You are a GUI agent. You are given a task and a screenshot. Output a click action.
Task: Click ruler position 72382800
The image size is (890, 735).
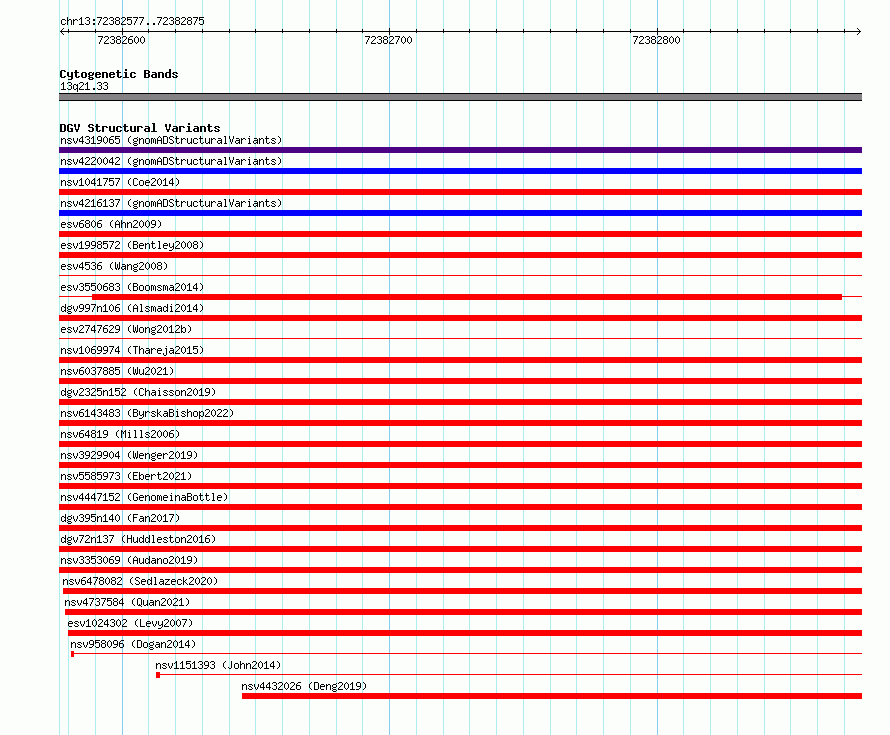[x=656, y=40]
